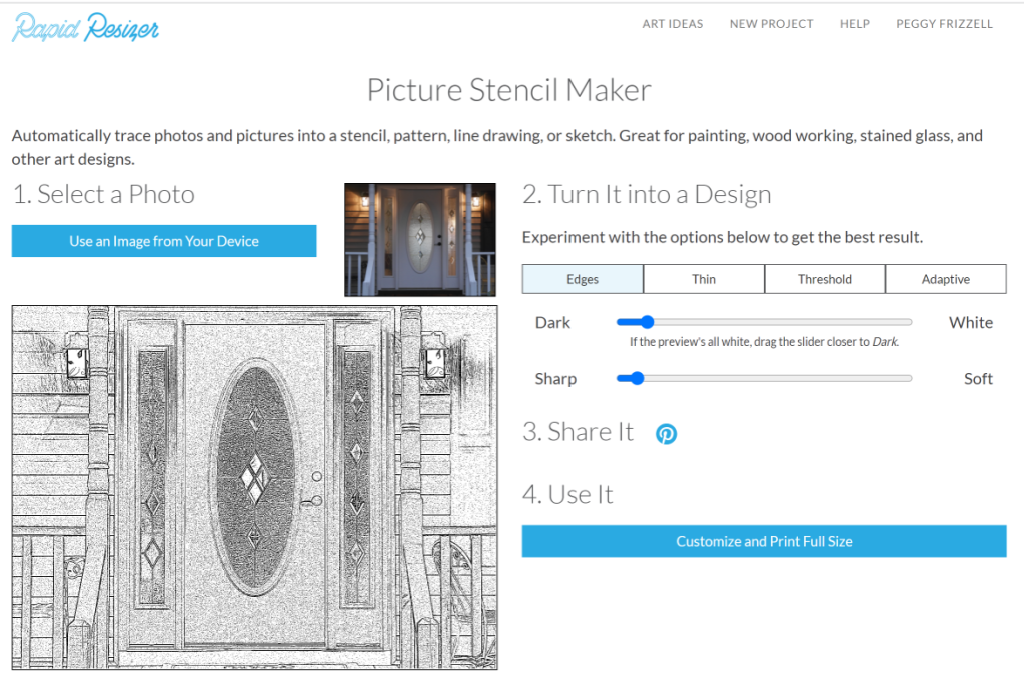Screen dimensions: 1024x685
Task: Start a New Project
Action: tap(771, 24)
